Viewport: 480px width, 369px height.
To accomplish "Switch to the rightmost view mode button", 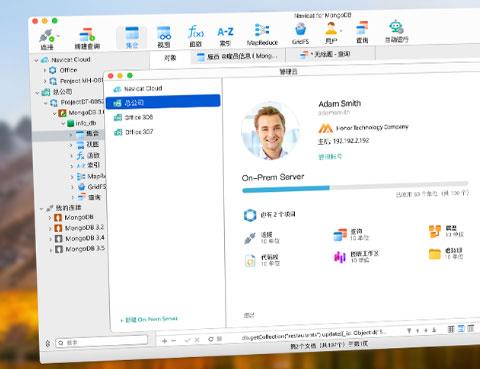I will pyautogui.click(x=470, y=328).
